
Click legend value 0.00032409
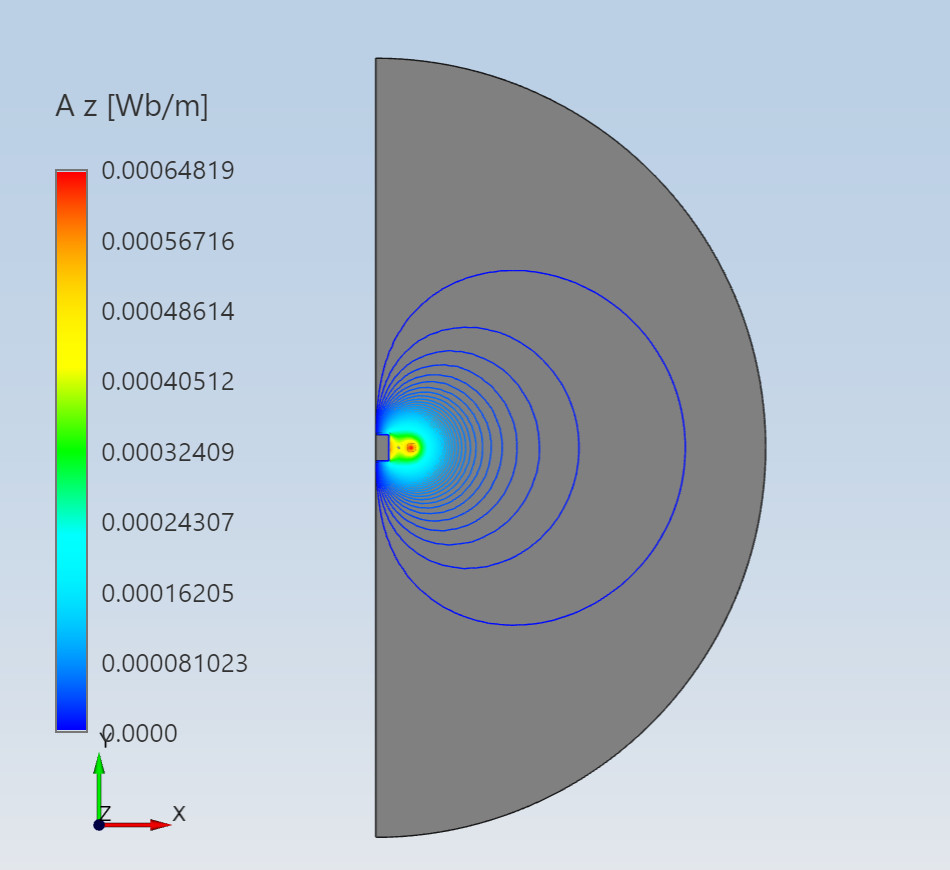[x=168, y=452]
